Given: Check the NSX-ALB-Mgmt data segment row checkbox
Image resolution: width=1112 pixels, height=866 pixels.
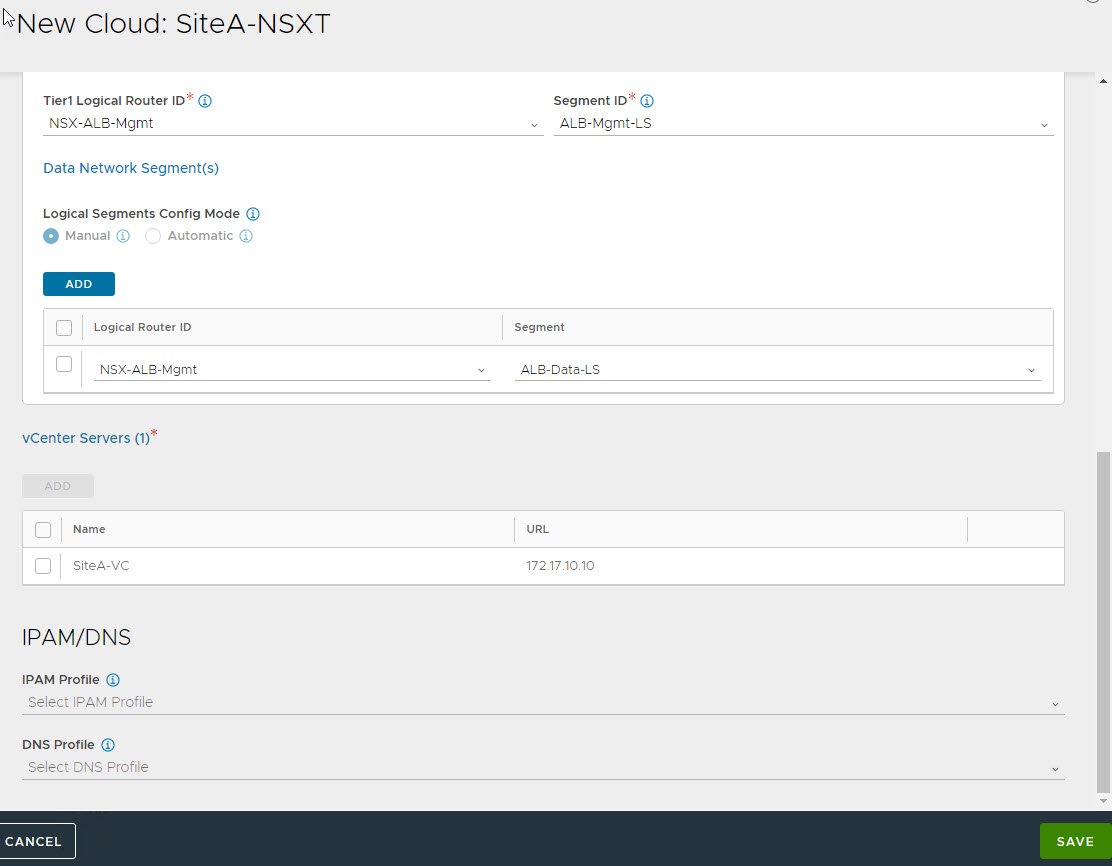Looking at the screenshot, I should 64,364.
